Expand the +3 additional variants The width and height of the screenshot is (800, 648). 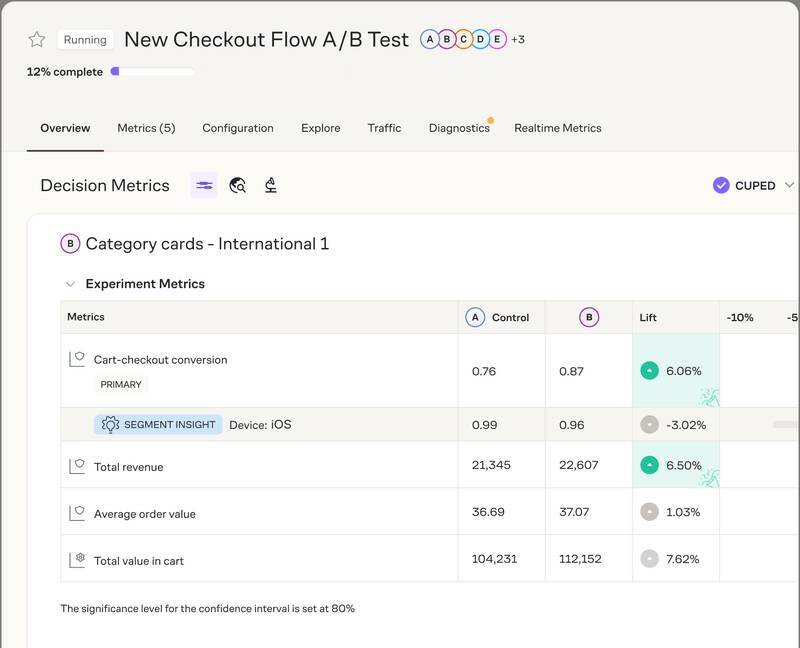click(x=518, y=40)
